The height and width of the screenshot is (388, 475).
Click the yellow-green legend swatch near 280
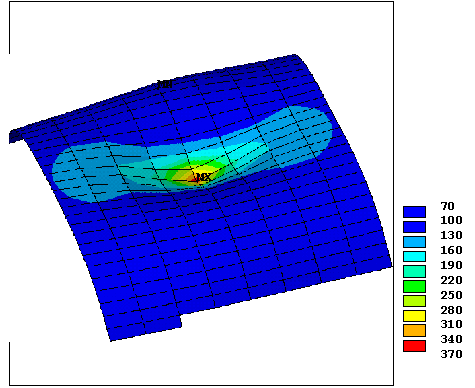[x=414, y=301]
